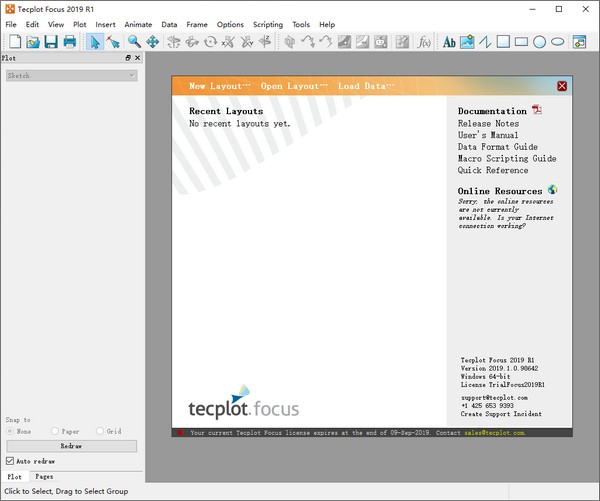Activate the Translate four-arrow tool
This screenshot has width=600, height=501.
click(152, 41)
